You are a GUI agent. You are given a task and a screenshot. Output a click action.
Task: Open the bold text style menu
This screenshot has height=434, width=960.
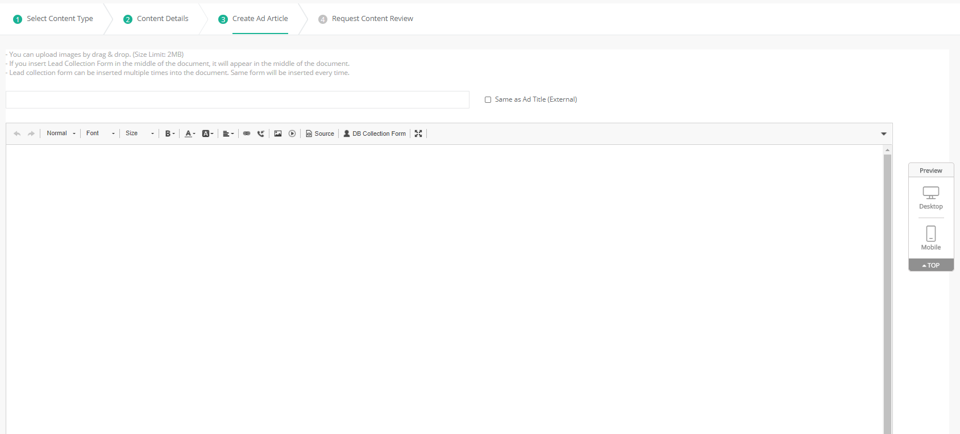coord(170,133)
